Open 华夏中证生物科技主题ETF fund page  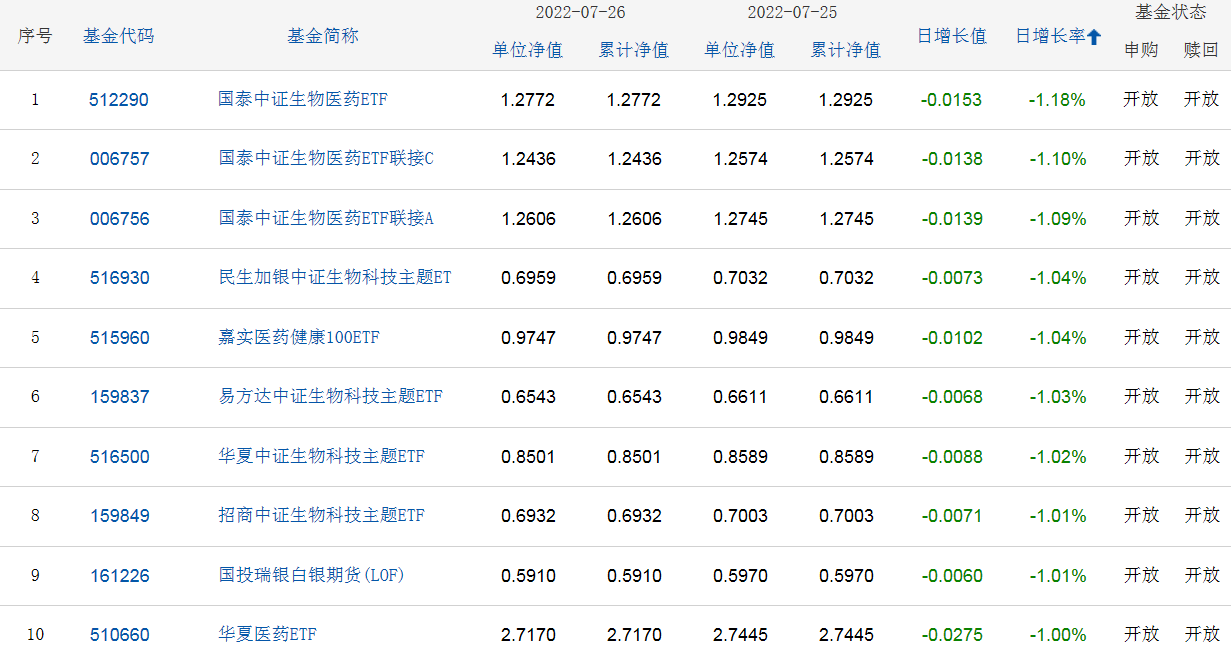pyautogui.click(x=321, y=456)
